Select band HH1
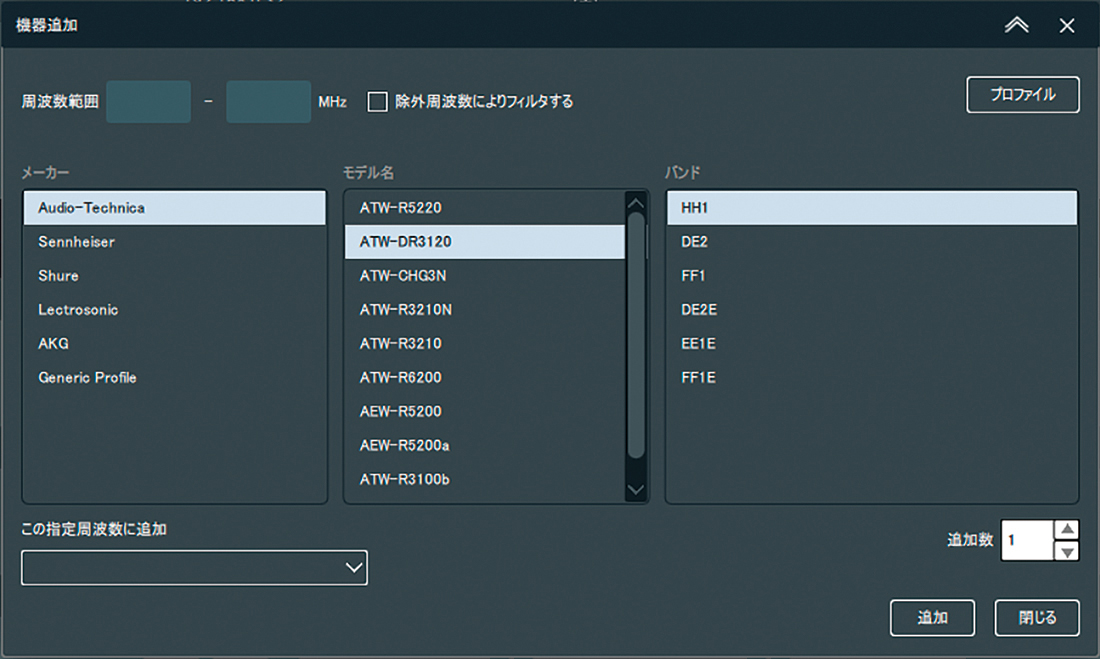Viewport: 1100px width, 659px height. (871, 208)
